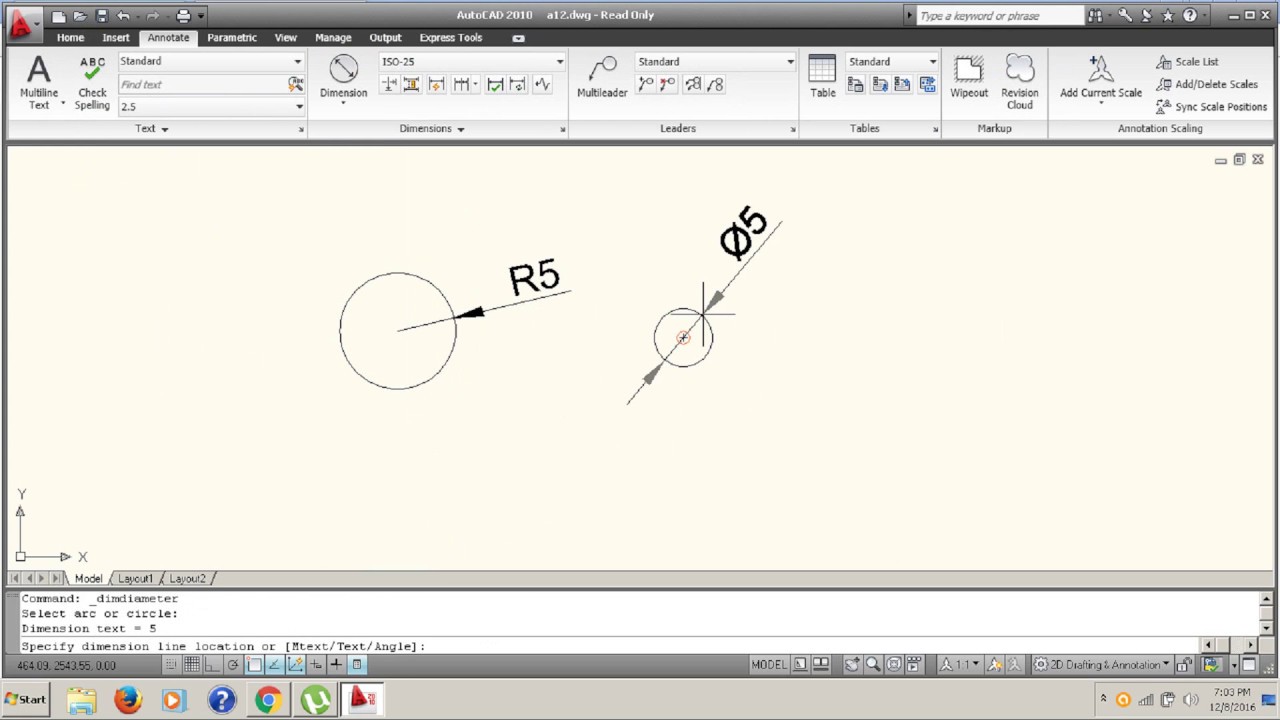Open Firefox from the taskbar
The image size is (1280, 720).
127,700
